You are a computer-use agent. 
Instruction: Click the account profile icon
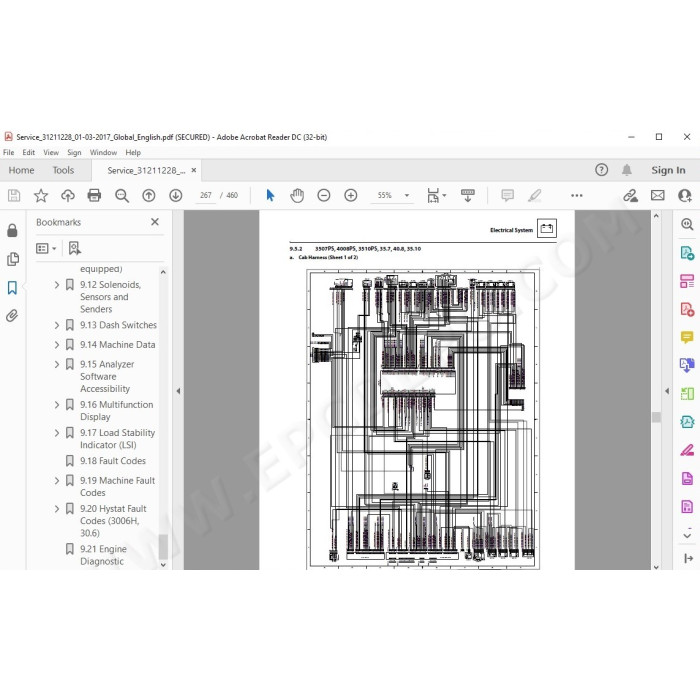point(685,195)
